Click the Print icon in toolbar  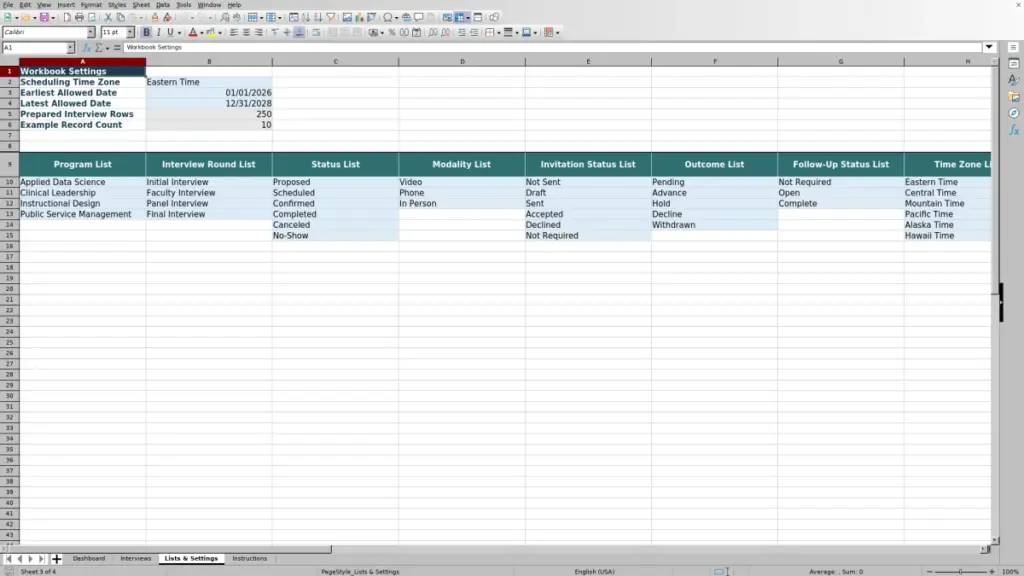[x=79, y=18]
